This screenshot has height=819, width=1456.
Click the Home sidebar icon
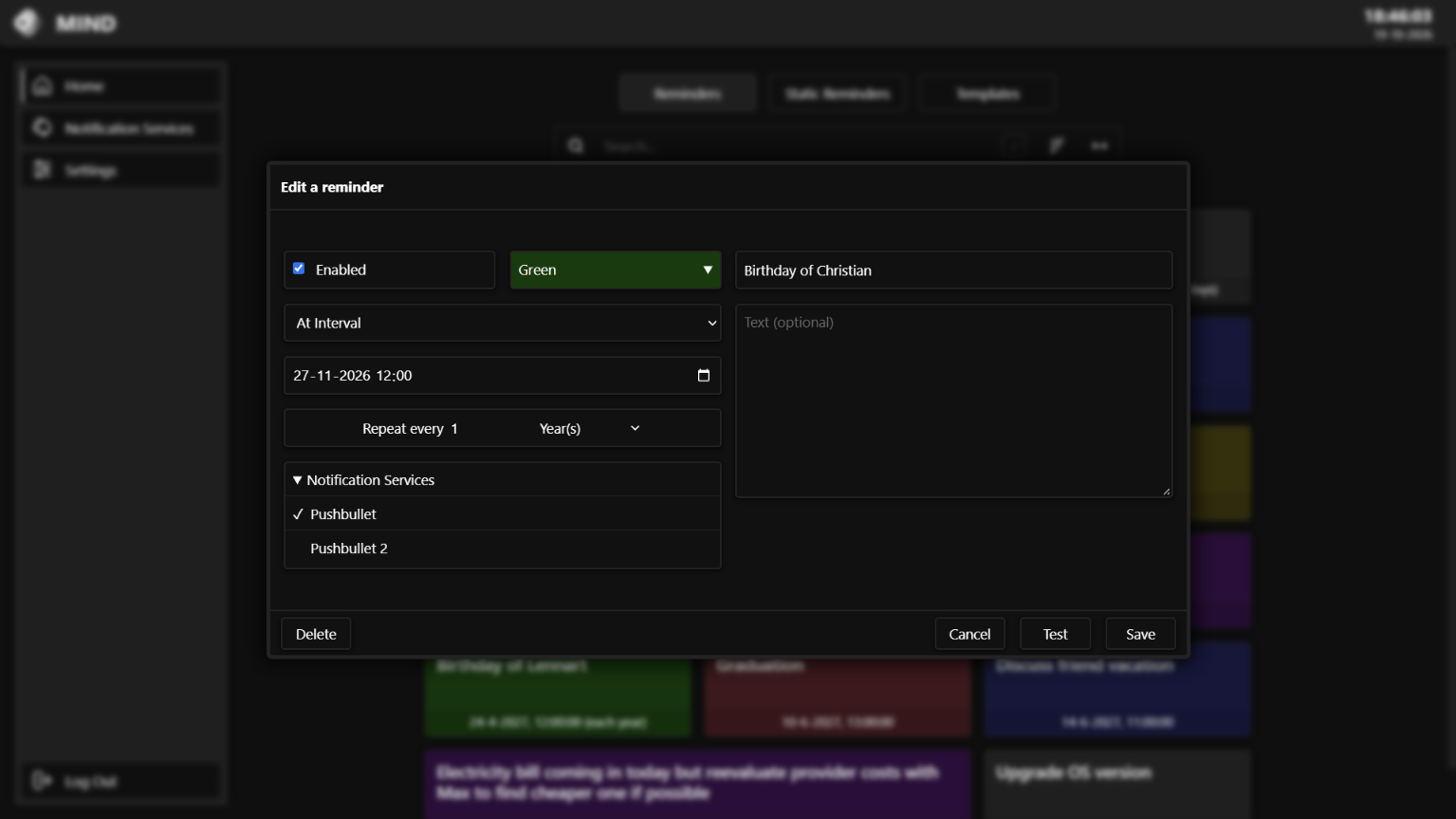pos(42,86)
